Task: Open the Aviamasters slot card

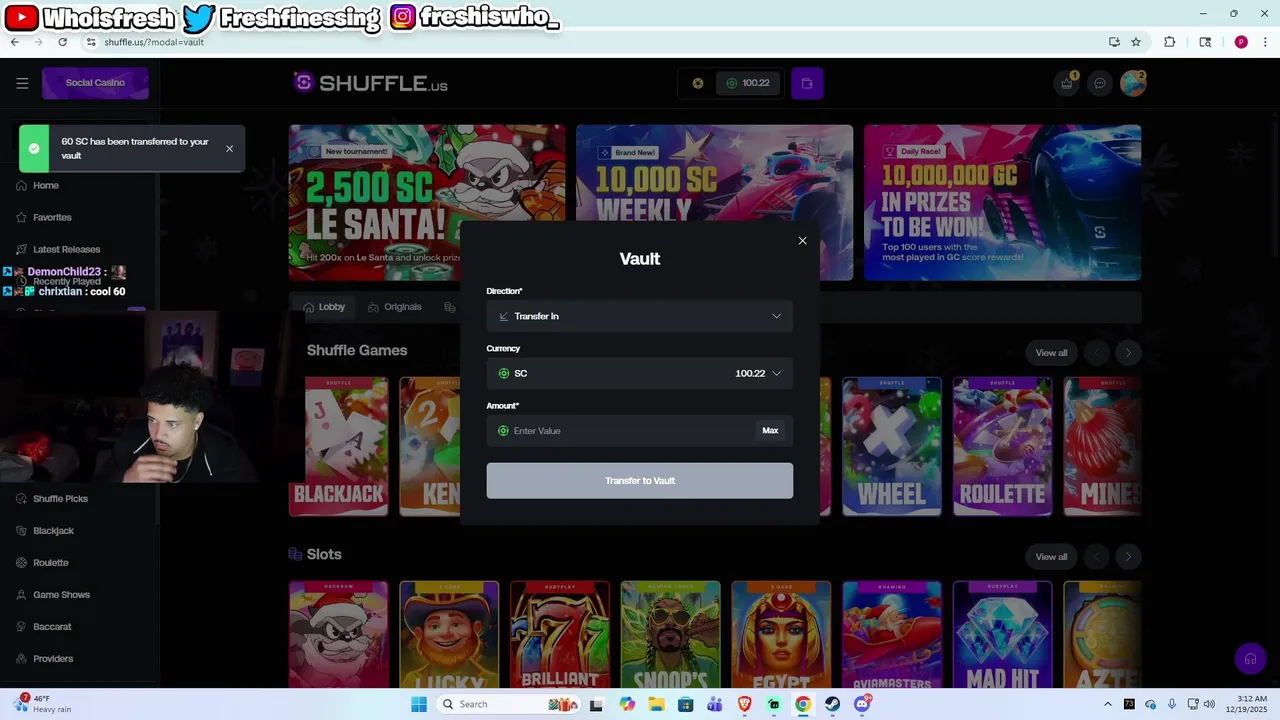Action: (891, 635)
